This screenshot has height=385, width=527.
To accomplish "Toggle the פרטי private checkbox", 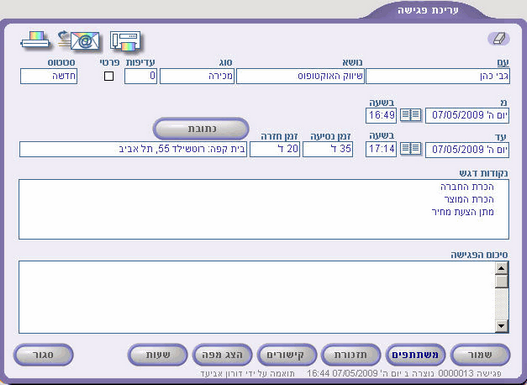I will click(109, 76).
